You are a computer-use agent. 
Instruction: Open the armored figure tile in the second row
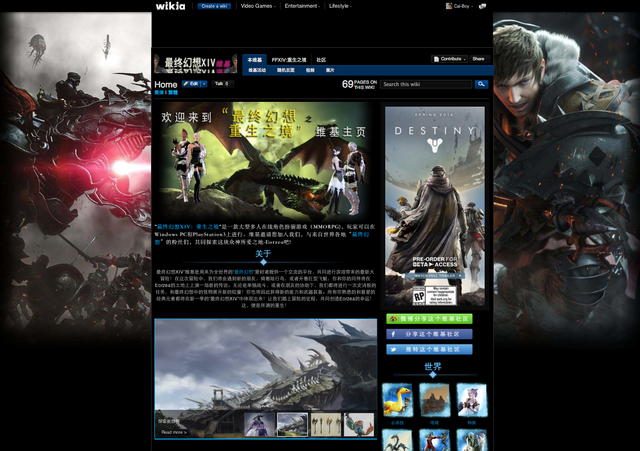point(471,440)
